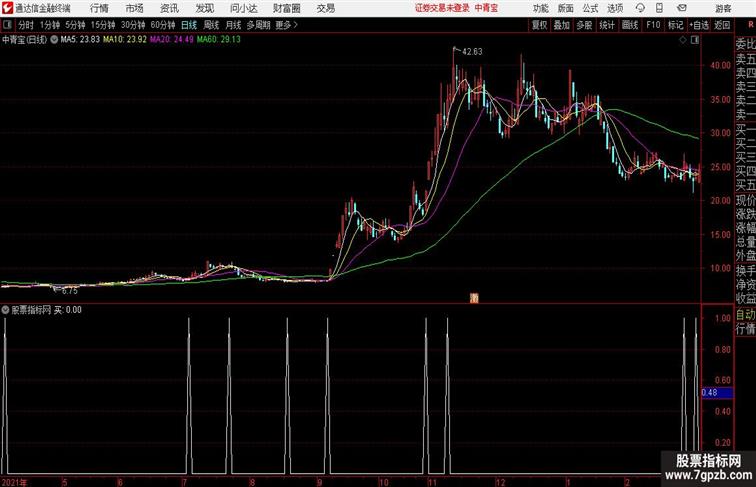
Task: Click the 股票指标网 indicator name
Action: (x=31, y=310)
